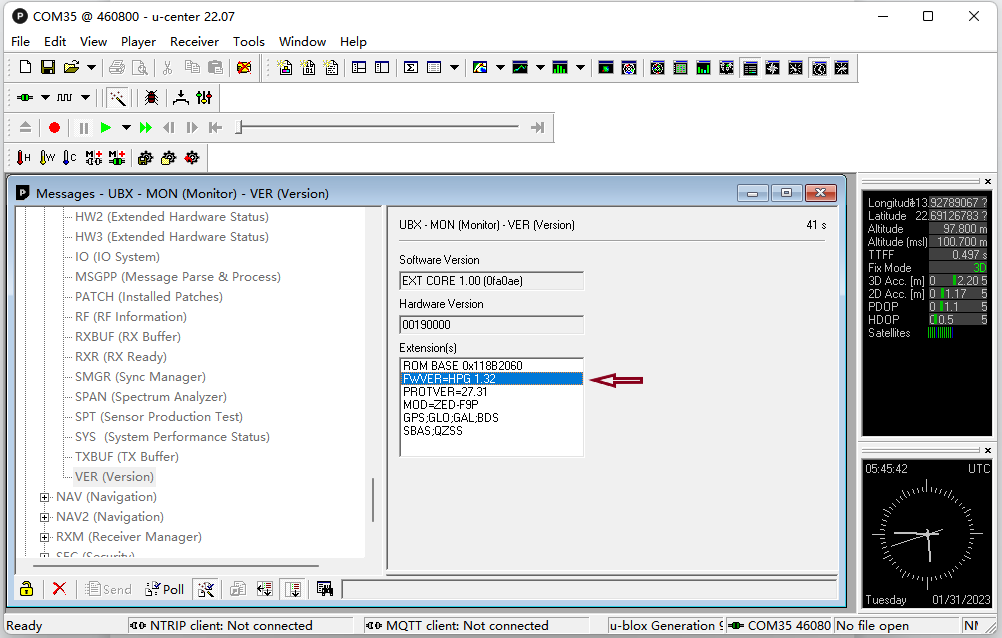Open the Edit menu

pos(55,42)
